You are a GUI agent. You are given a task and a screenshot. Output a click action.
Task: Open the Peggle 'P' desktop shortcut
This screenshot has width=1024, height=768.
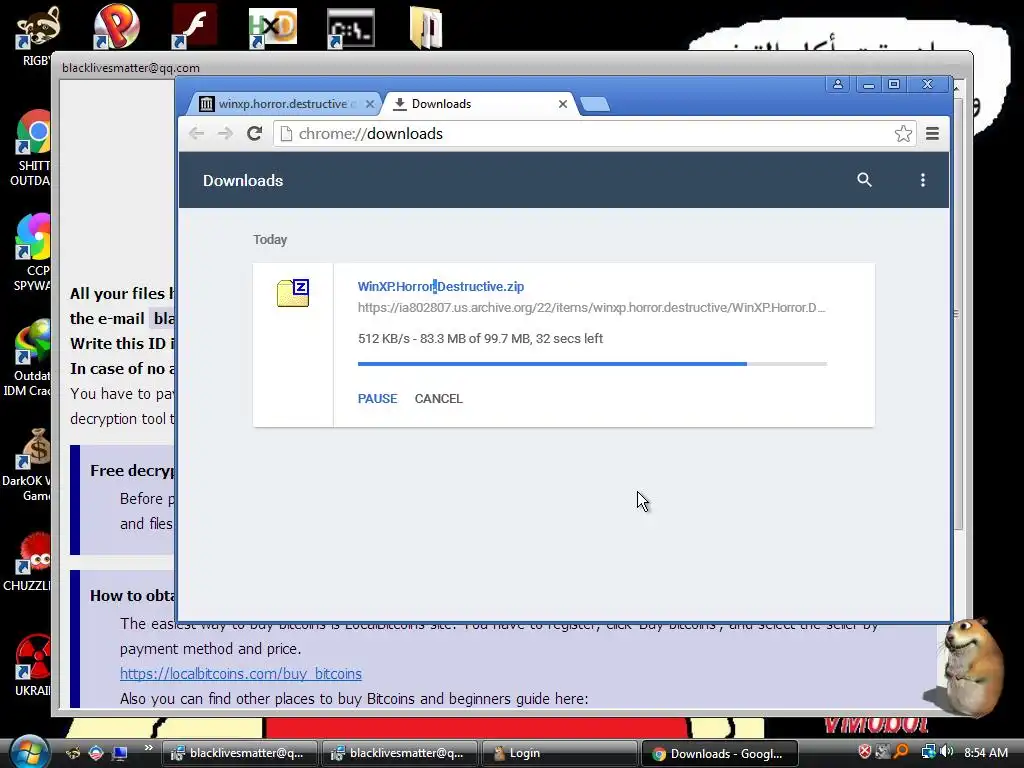point(116,27)
